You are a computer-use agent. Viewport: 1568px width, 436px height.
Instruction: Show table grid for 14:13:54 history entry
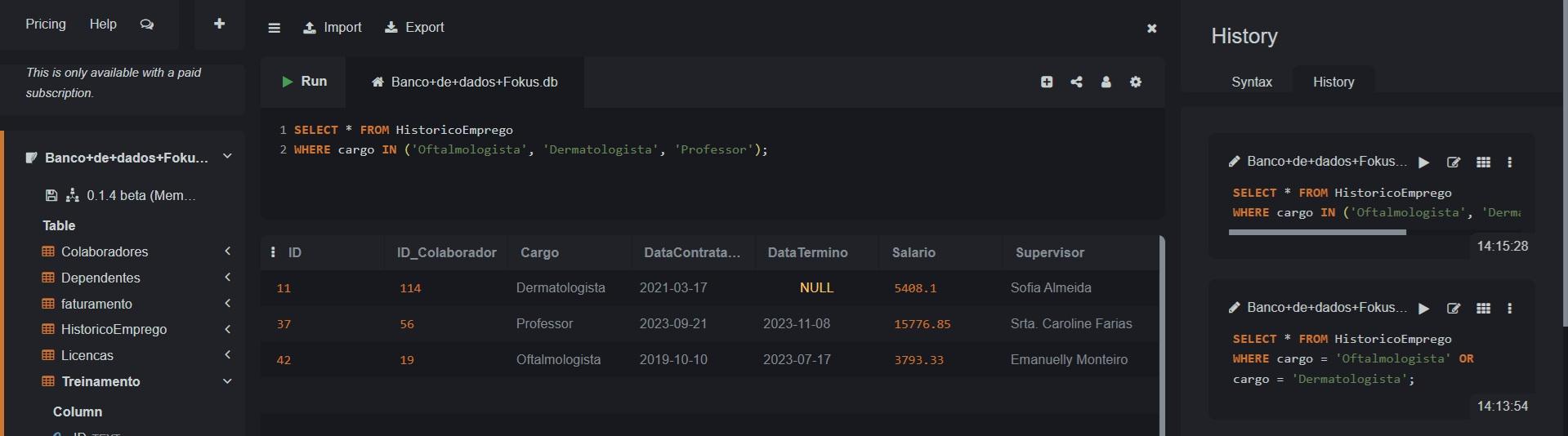click(1484, 309)
